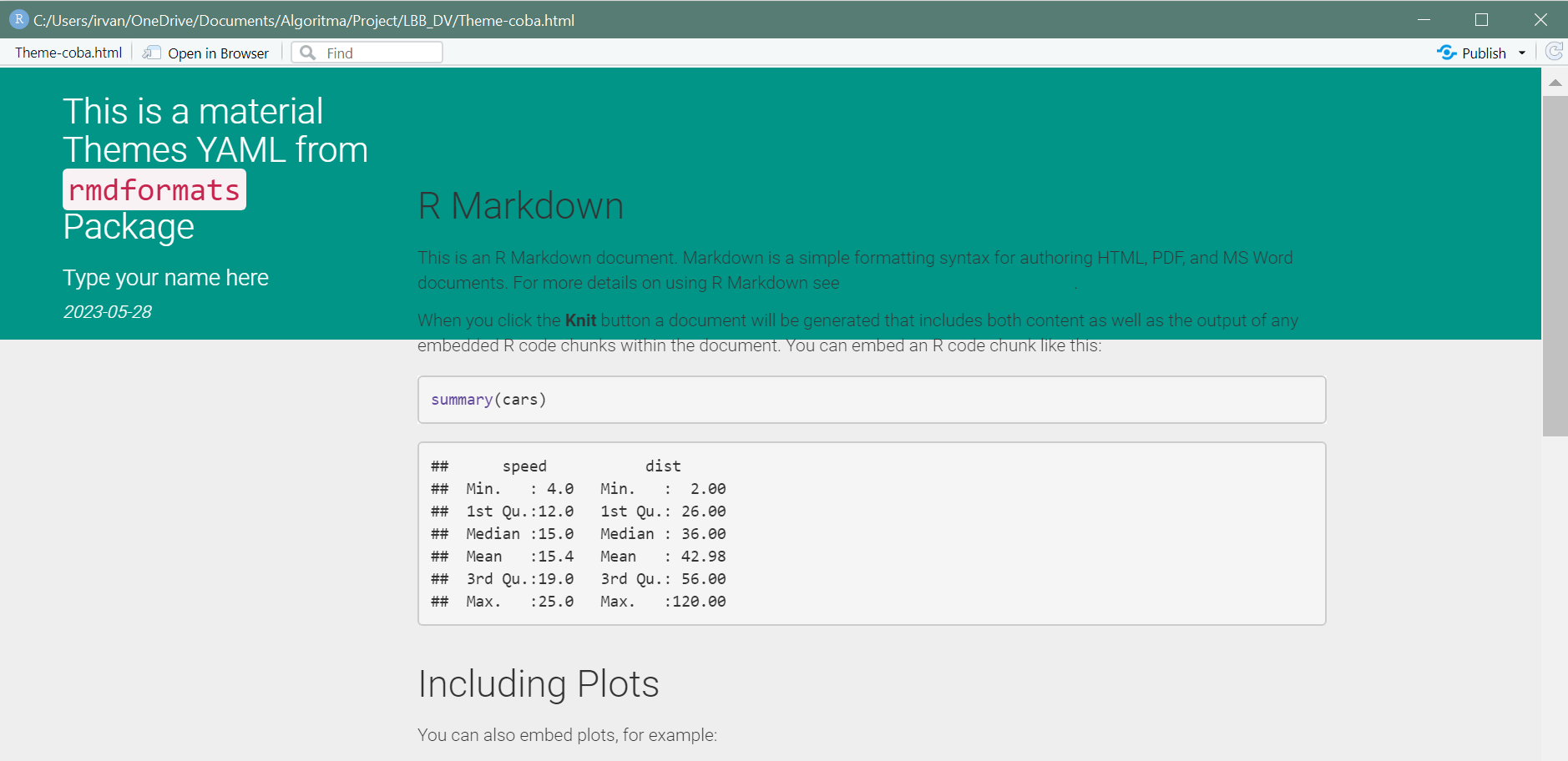Click the R Markdown heading
Screen dimensions: 1568x761
(x=520, y=206)
